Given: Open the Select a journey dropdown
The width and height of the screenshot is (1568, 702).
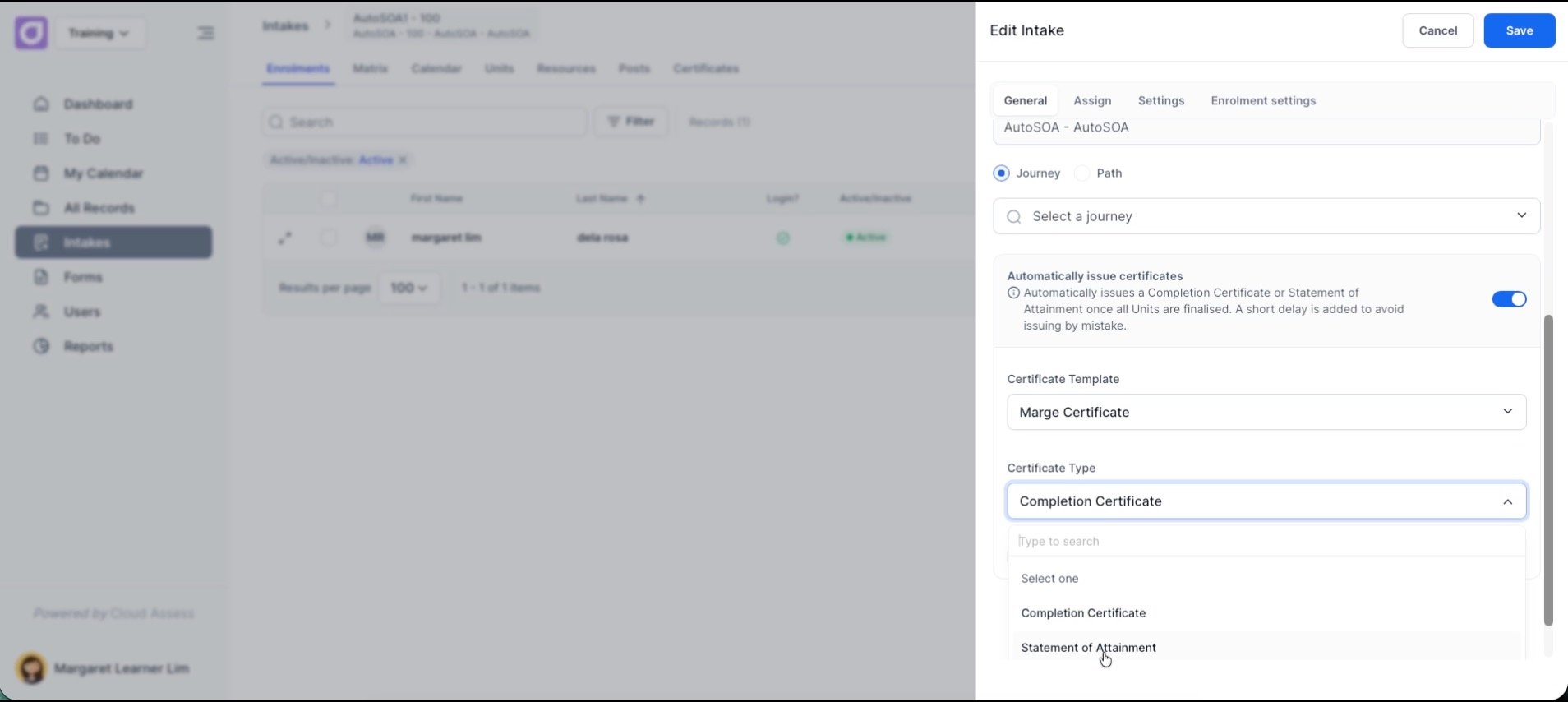Looking at the screenshot, I should (1266, 216).
